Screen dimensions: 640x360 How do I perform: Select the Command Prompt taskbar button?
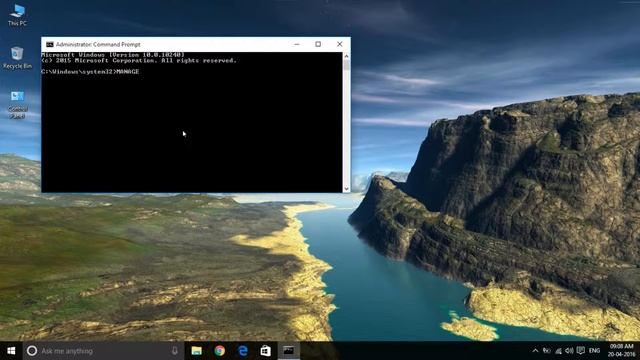pos(289,351)
